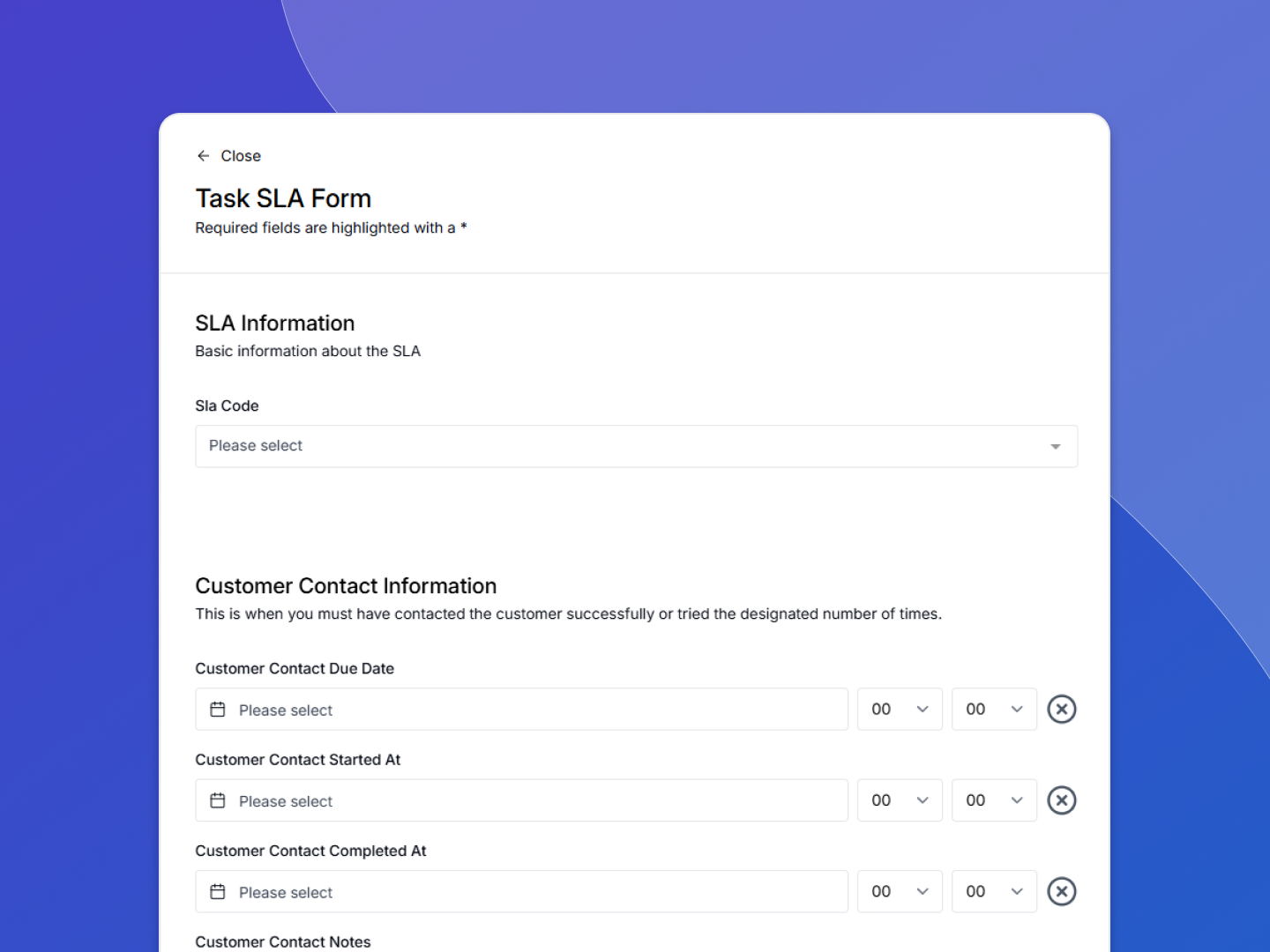Click the dropdown arrow on Sla Code field

tap(1055, 446)
